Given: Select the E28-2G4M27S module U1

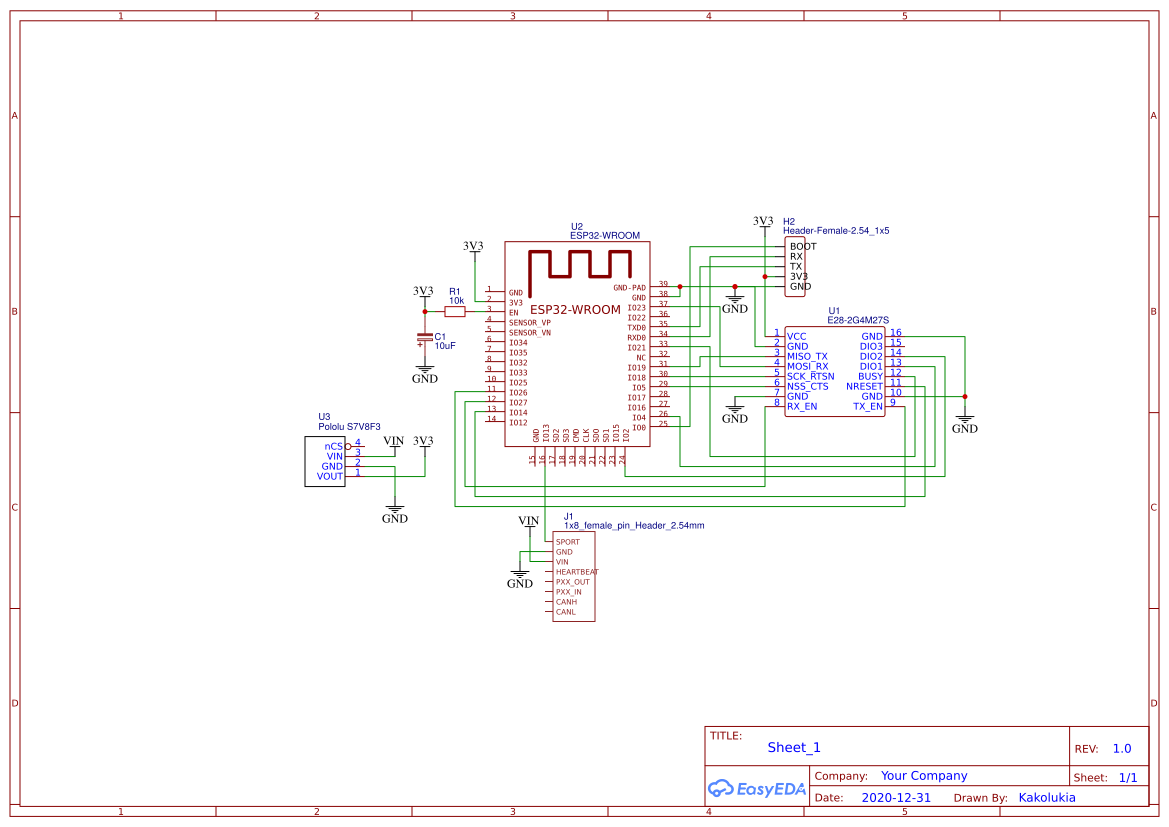Looking at the screenshot, I should [833, 370].
